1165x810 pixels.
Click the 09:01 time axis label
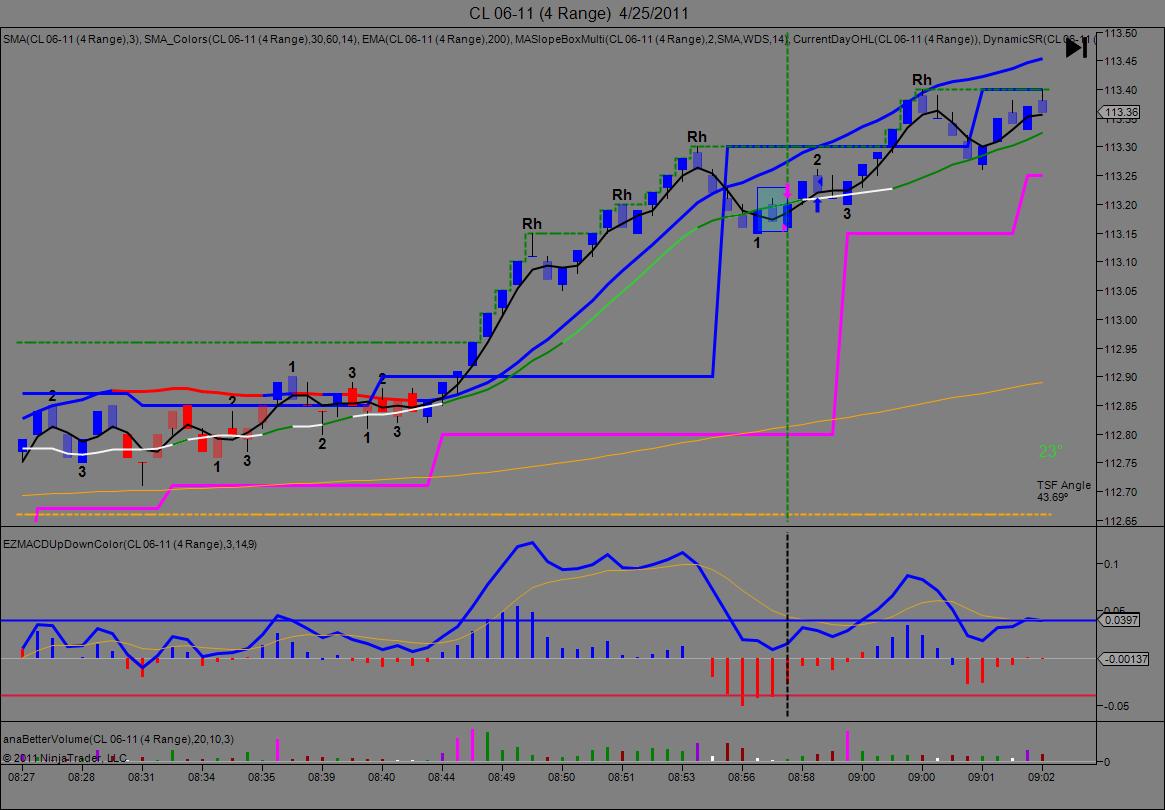click(981, 777)
